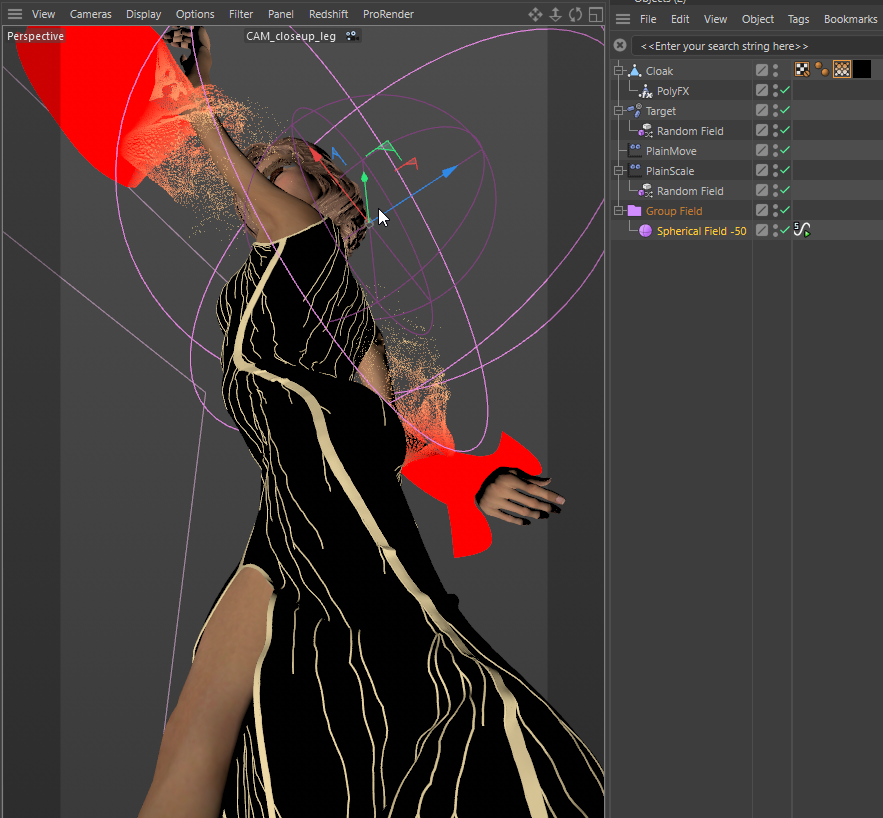This screenshot has height=818, width=883.
Task: Collapse the Cloak object hierarchy
Action: pyautogui.click(x=619, y=71)
